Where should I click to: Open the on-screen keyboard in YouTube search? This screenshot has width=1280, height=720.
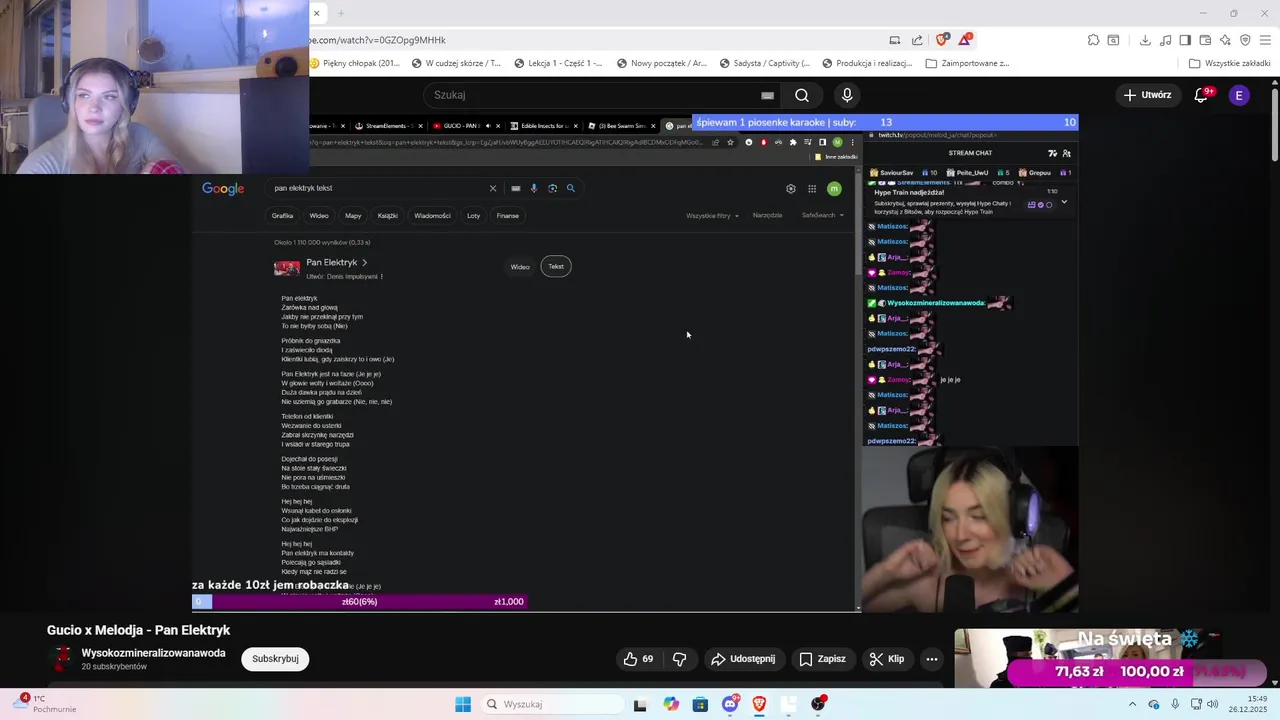[x=767, y=95]
